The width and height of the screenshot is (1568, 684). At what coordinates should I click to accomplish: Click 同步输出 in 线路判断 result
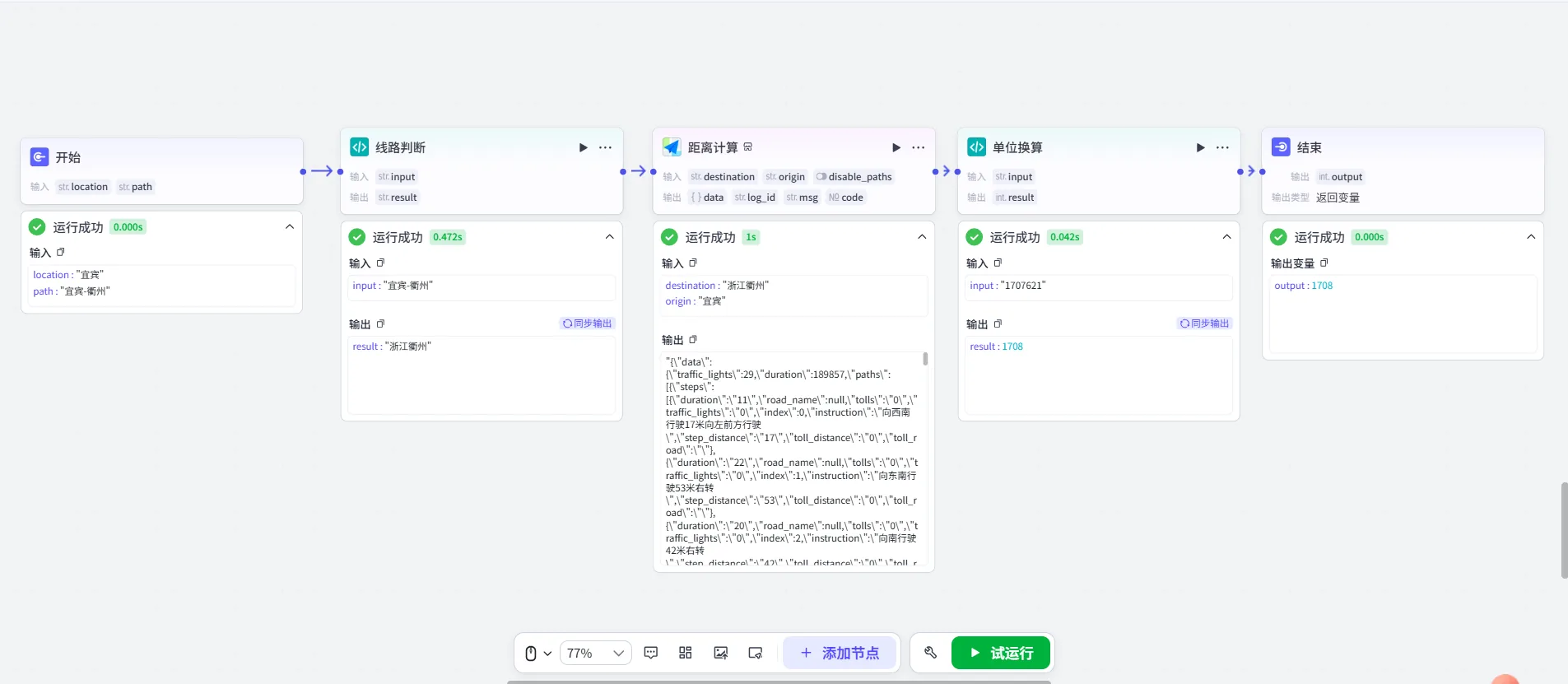588,323
